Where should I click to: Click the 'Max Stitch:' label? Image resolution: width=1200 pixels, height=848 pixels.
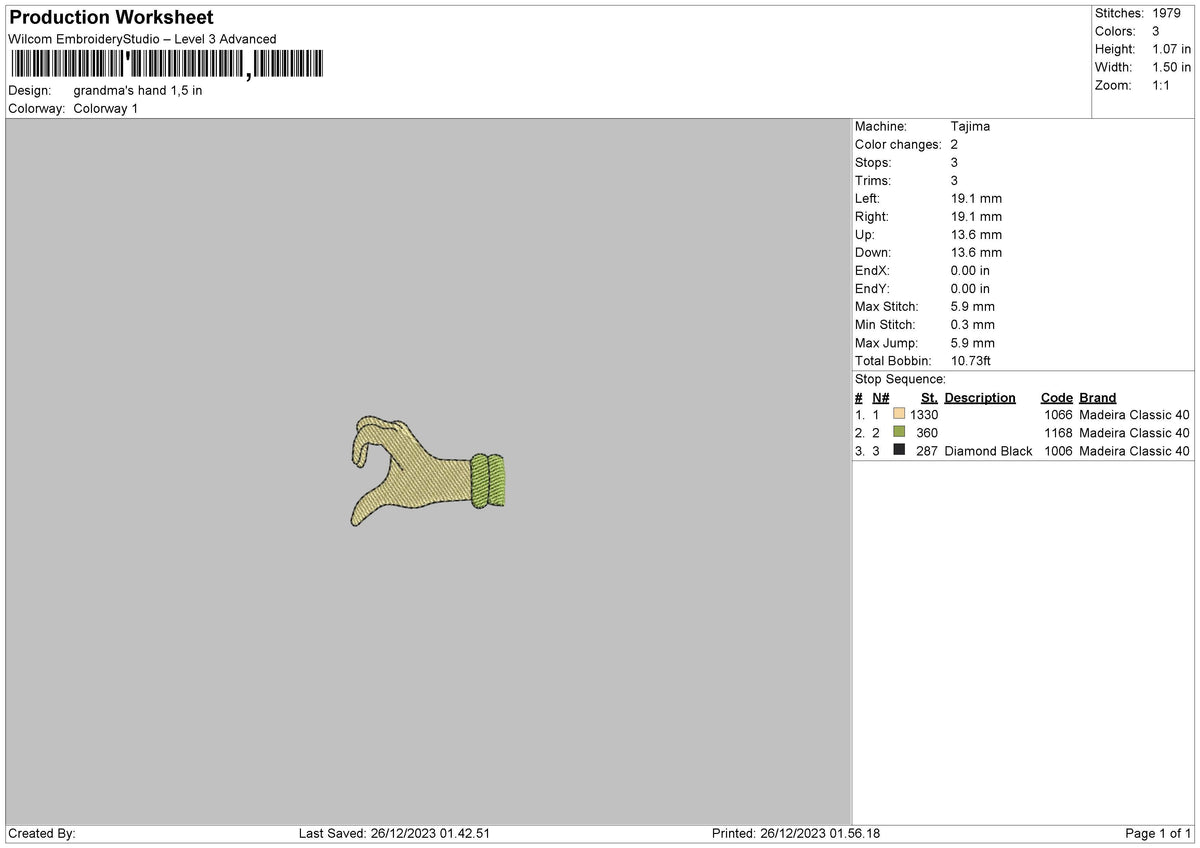pos(887,306)
